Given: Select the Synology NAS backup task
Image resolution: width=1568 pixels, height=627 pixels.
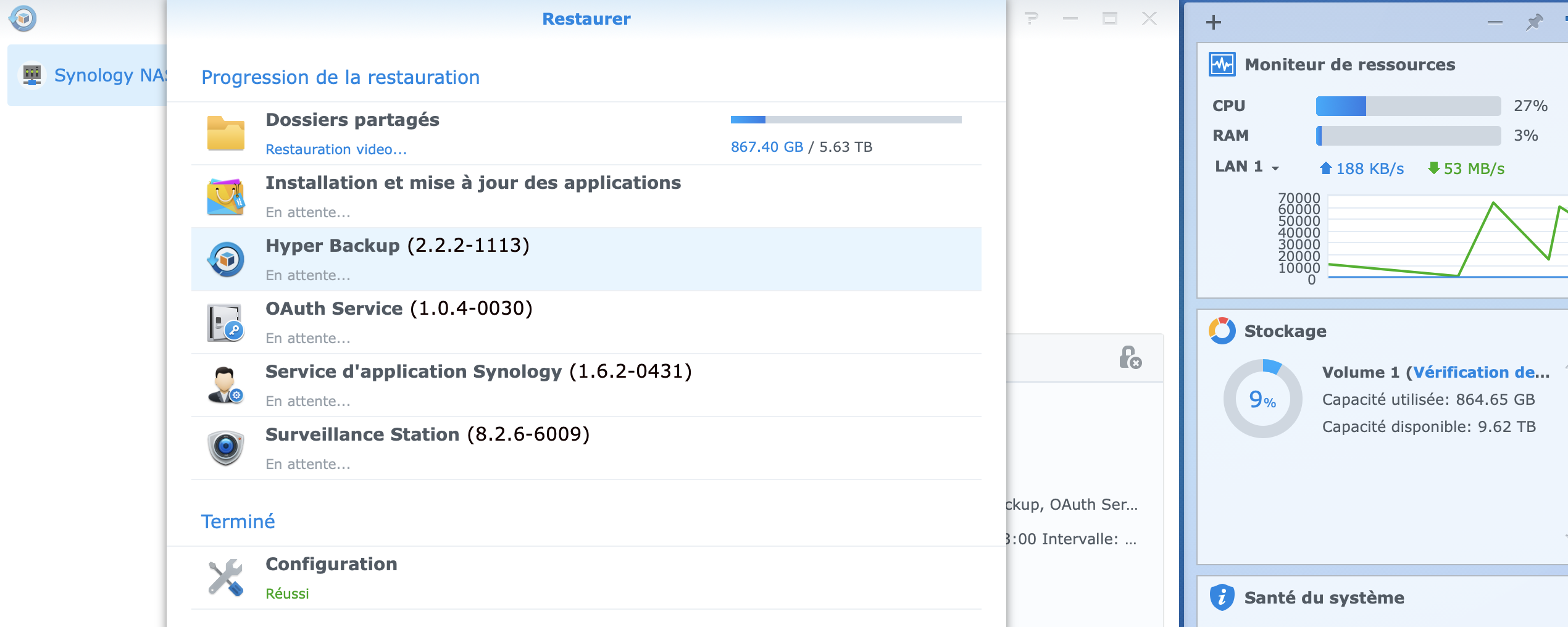Looking at the screenshot, I should (x=87, y=75).
